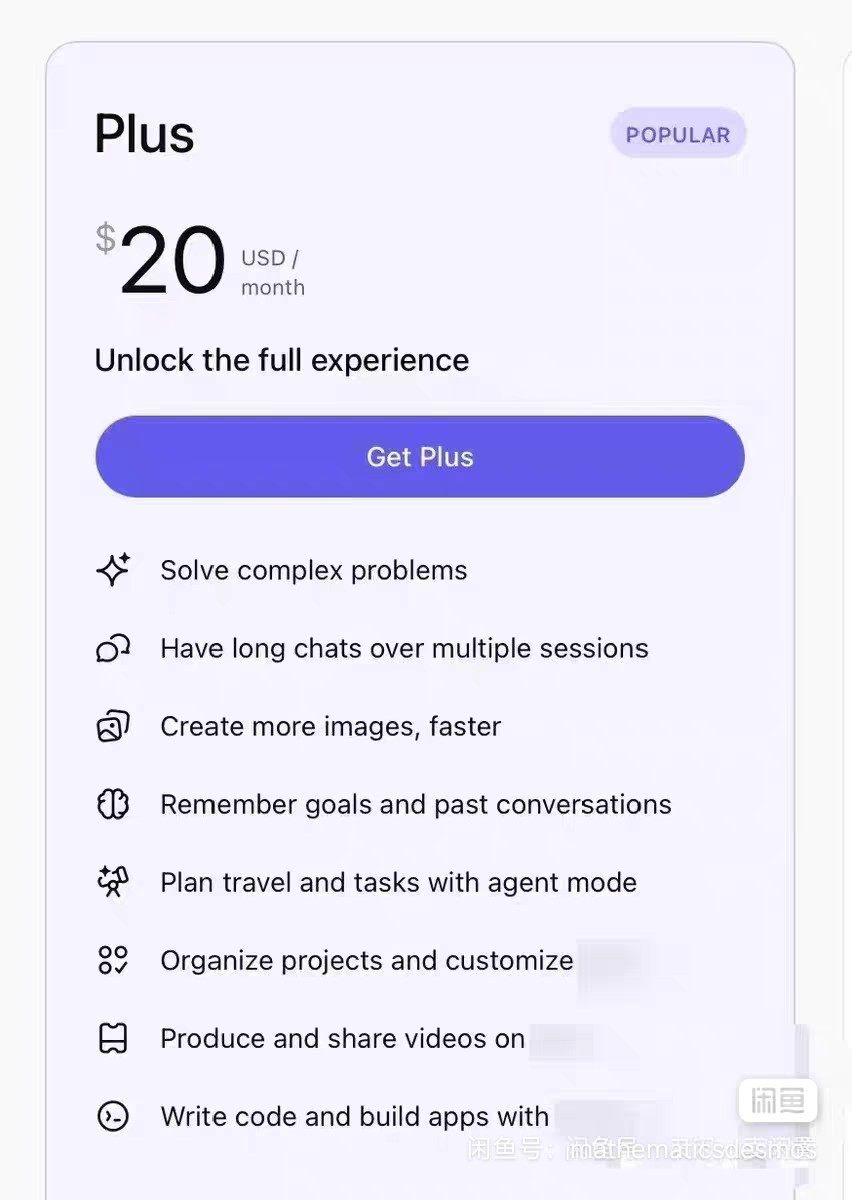Click the Create more images, faster text

pos(330,726)
